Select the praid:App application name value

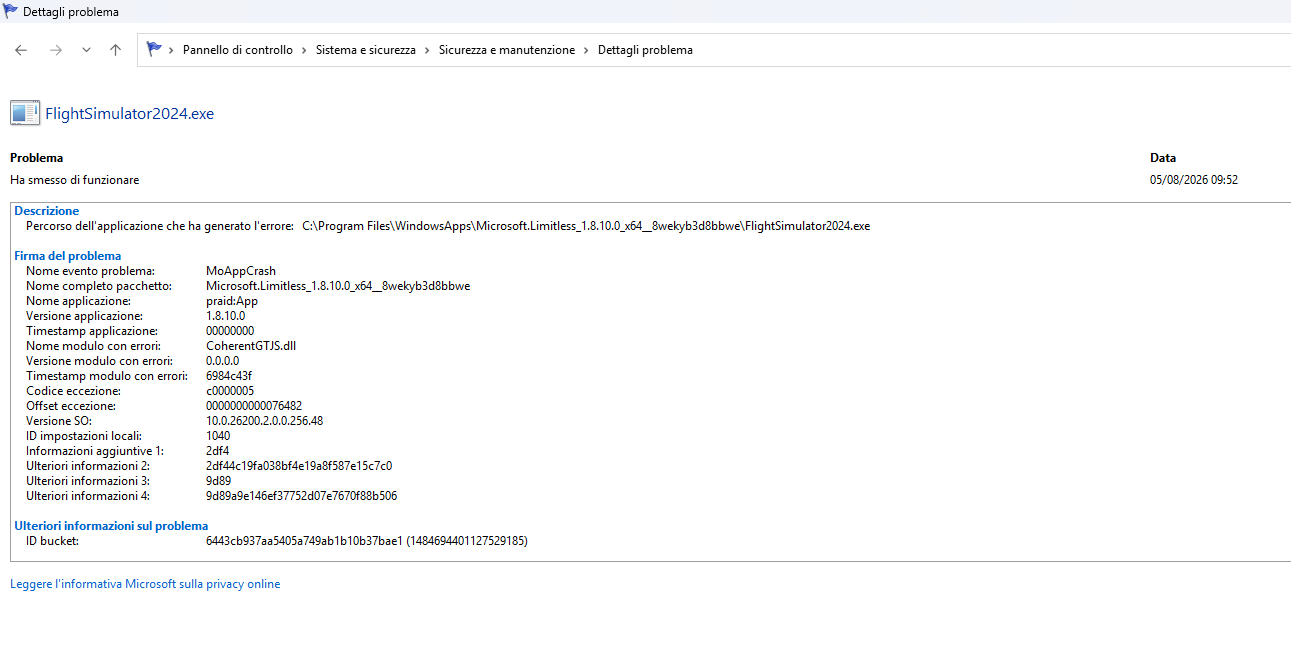232,301
